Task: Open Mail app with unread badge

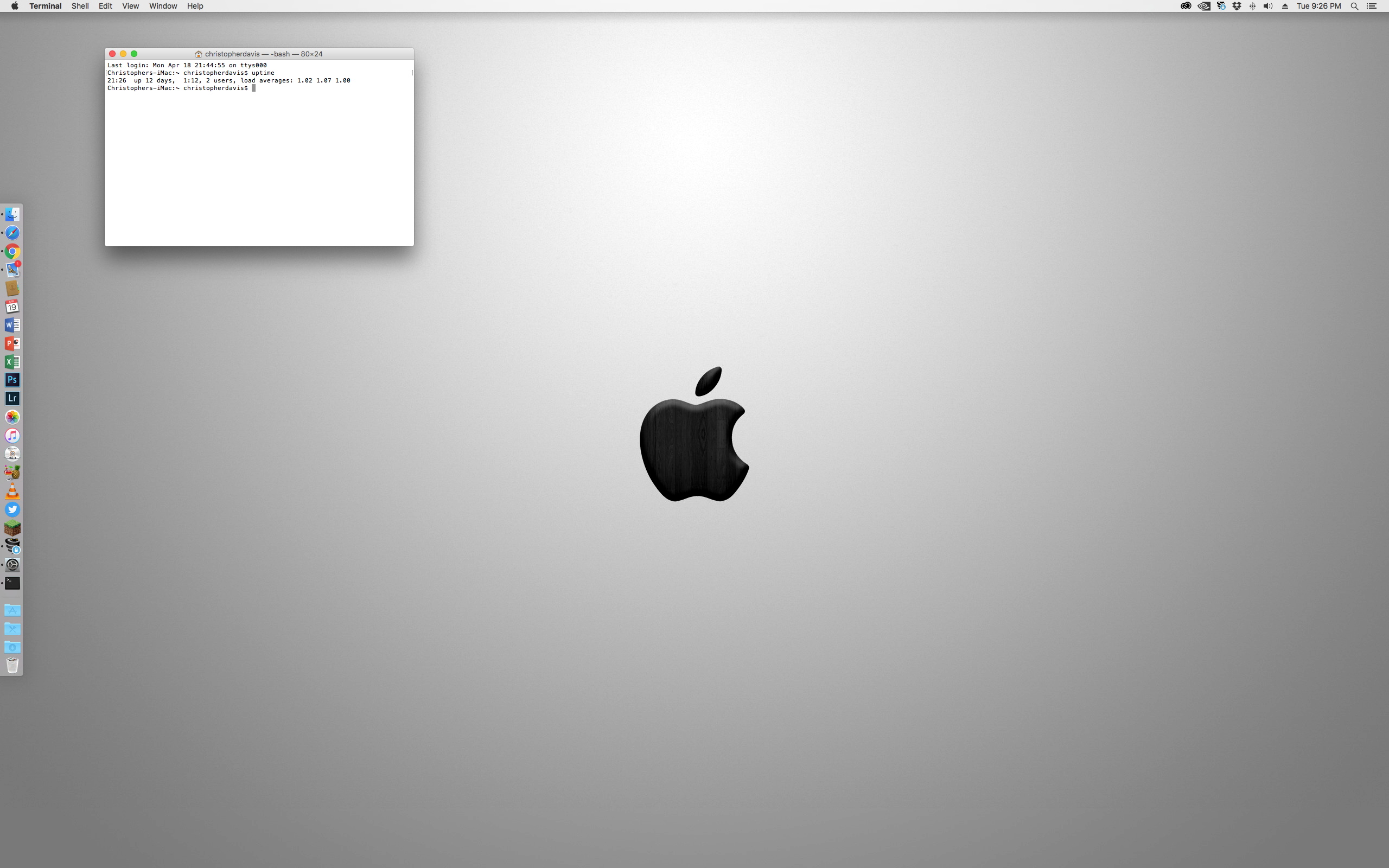Action: pos(12,269)
